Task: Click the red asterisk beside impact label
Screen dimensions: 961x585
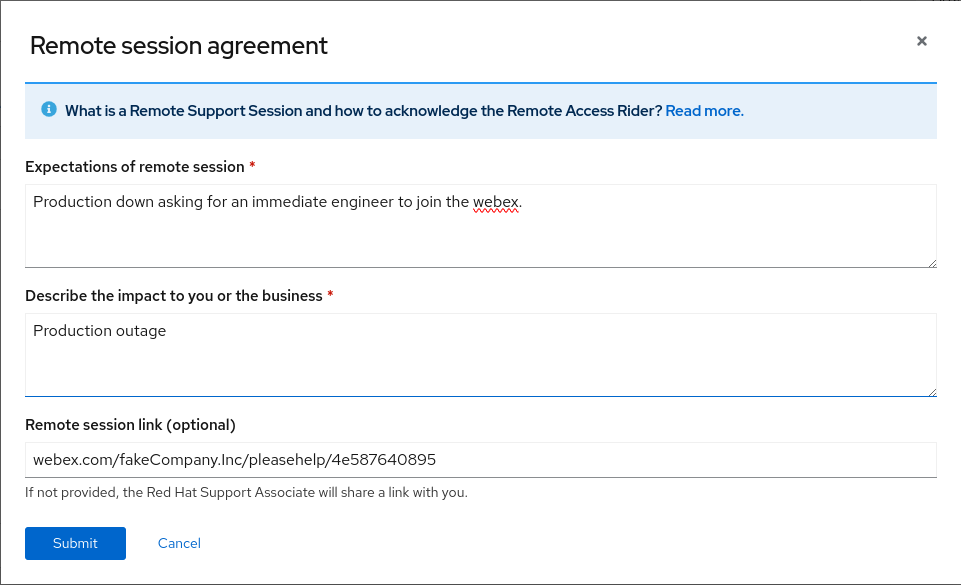Action: (x=330, y=295)
